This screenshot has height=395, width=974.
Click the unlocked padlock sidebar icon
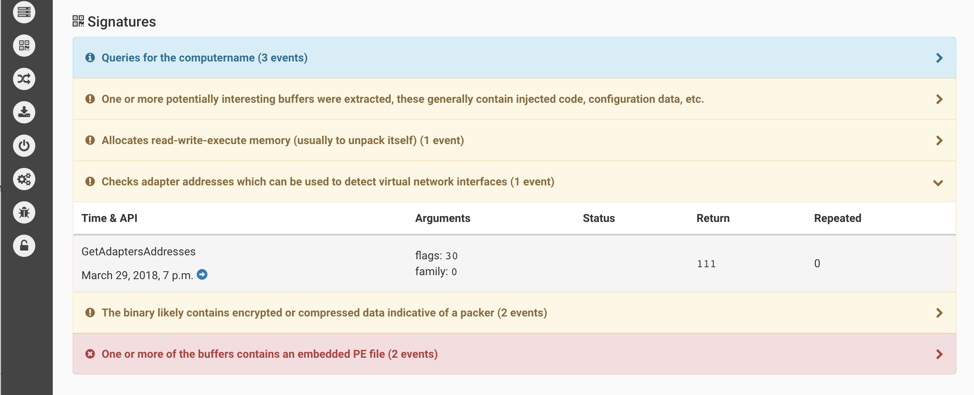[24, 246]
